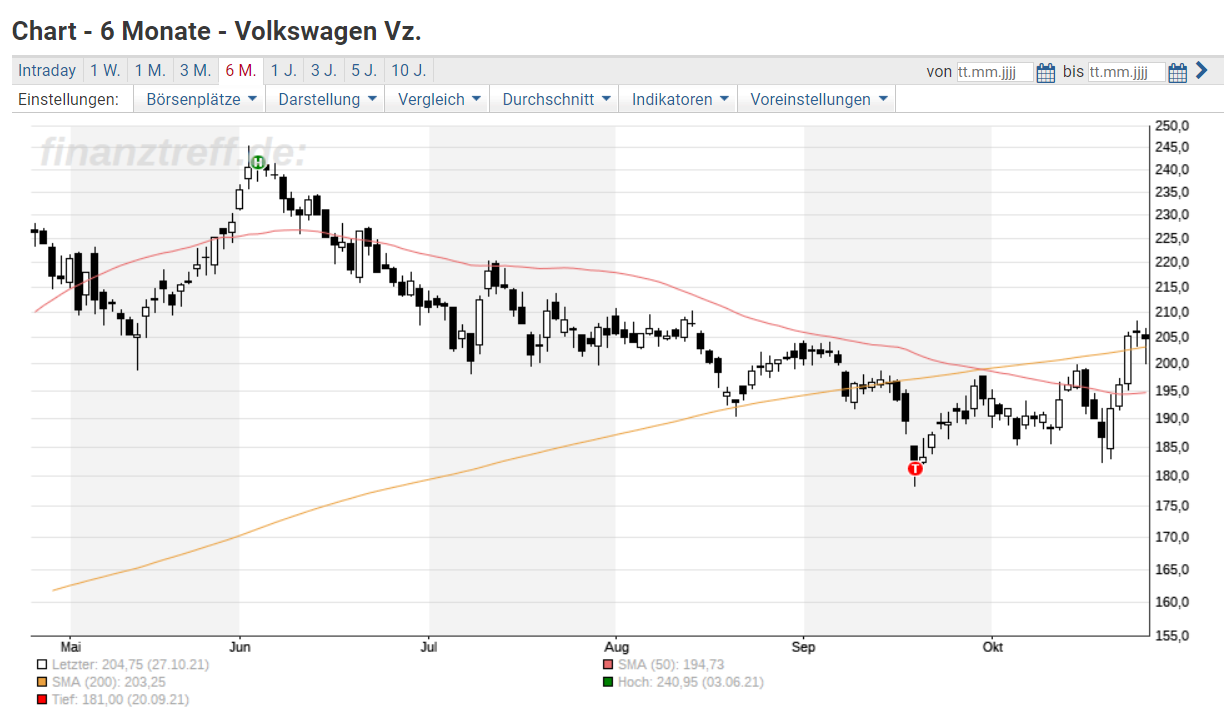Focus the 'bis' end date field
The height and width of the screenshot is (716, 1232).
1127,72
